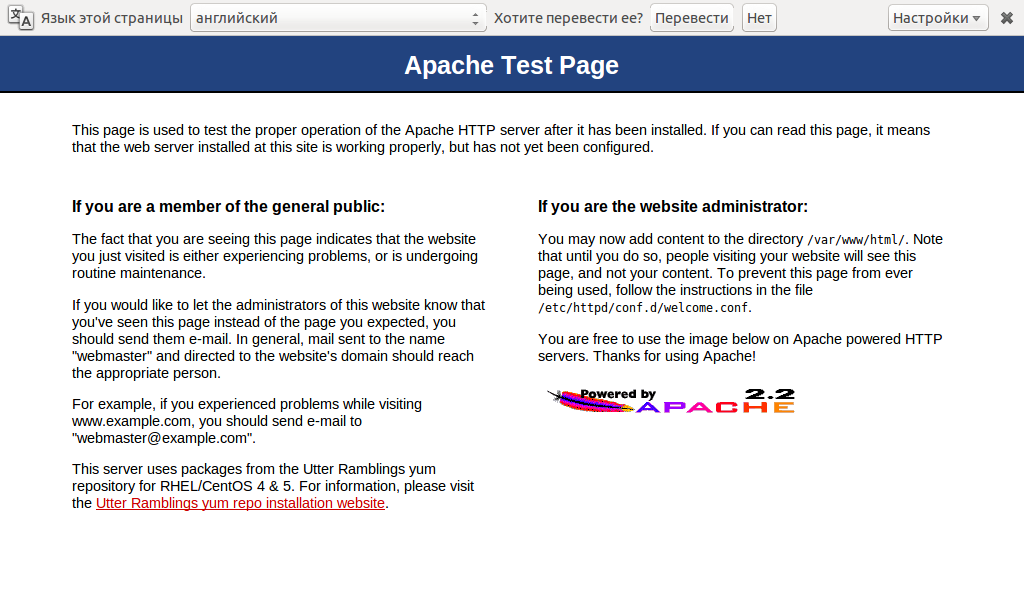
Task: Click the /var/www/html/ directory path text
Action: tap(855, 240)
